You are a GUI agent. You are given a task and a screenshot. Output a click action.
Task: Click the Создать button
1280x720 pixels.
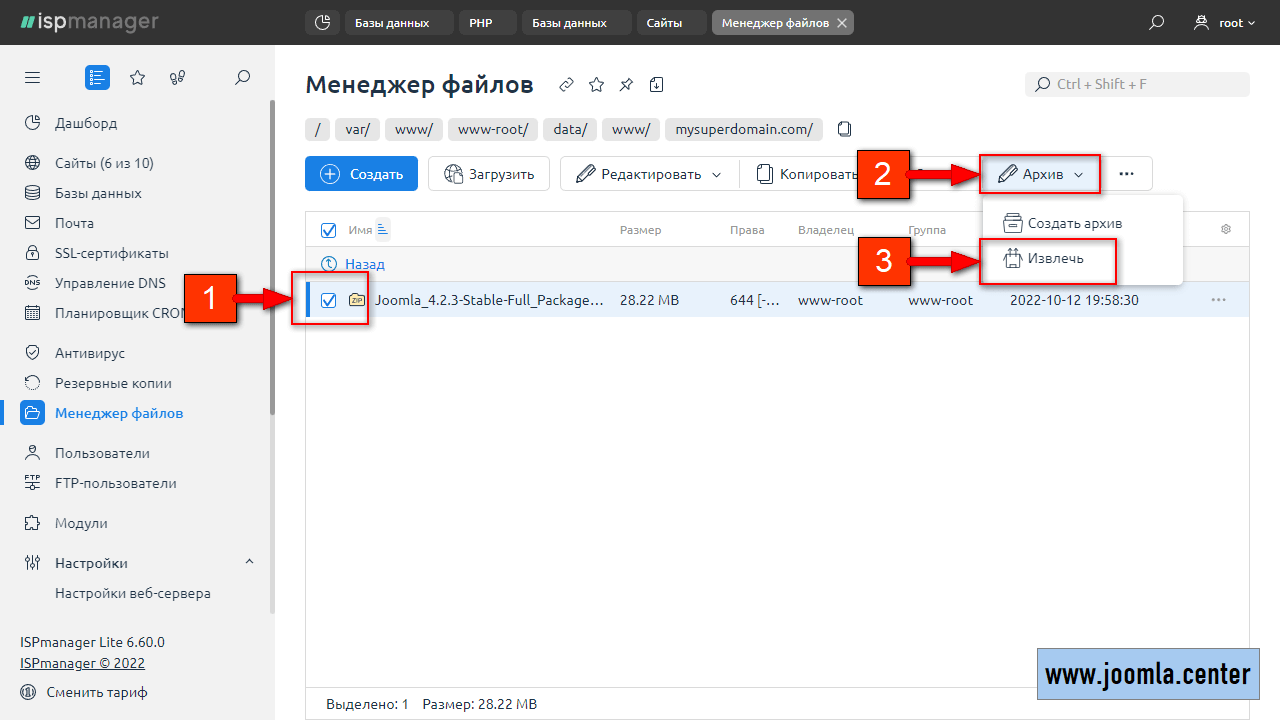(361, 174)
